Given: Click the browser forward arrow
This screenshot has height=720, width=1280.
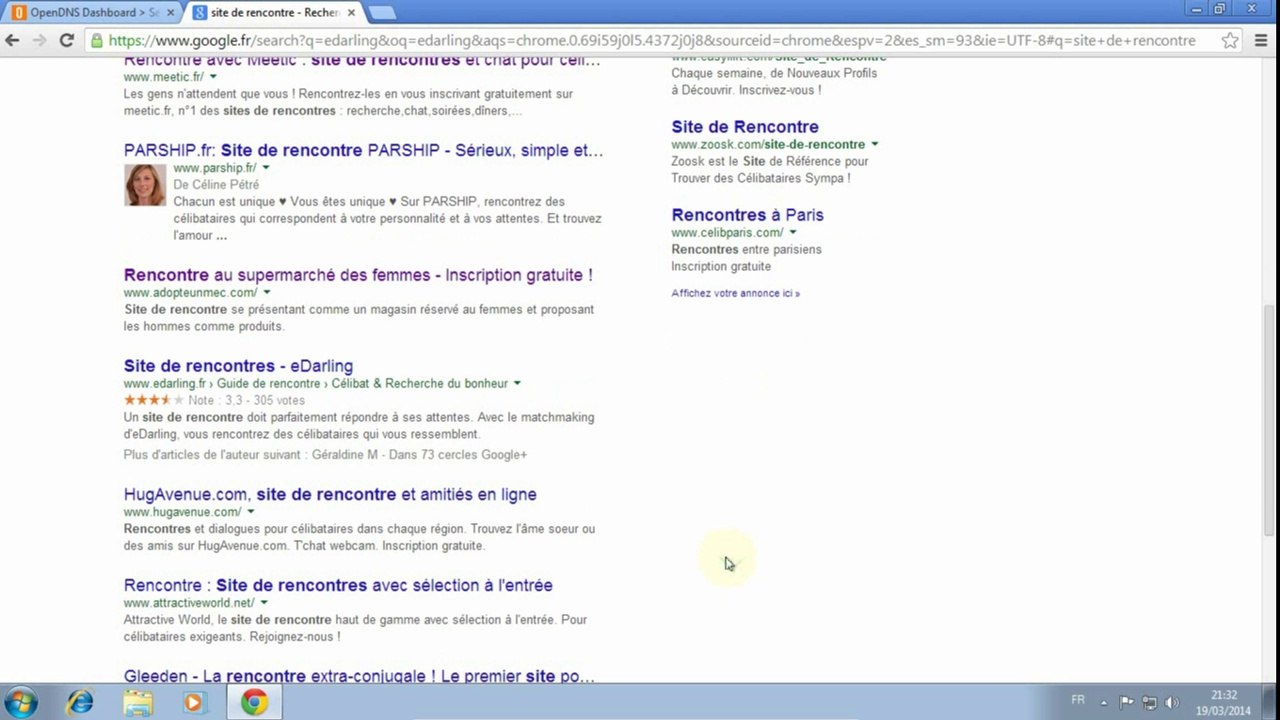Looking at the screenshot, I should (x=39, y=41).
